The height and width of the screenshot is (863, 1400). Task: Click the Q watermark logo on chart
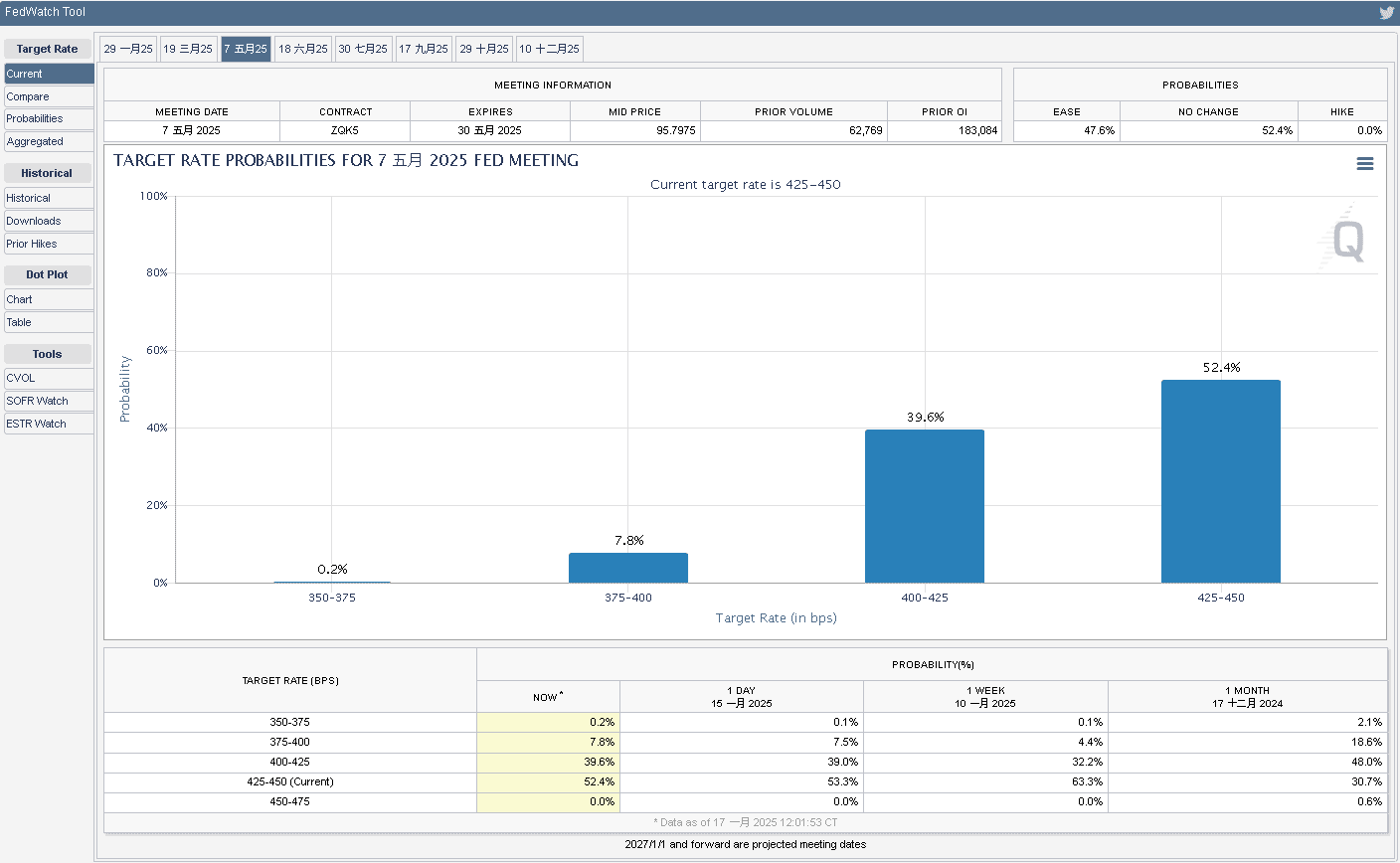[1347, 241]
